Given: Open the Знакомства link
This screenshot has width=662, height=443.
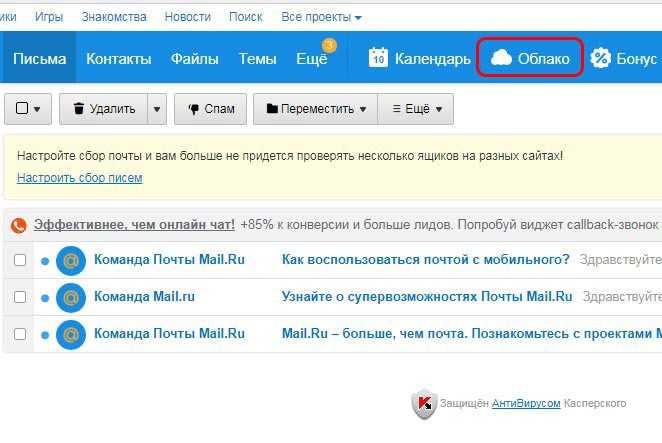Looking at the screenshot, I should point(114,17).
